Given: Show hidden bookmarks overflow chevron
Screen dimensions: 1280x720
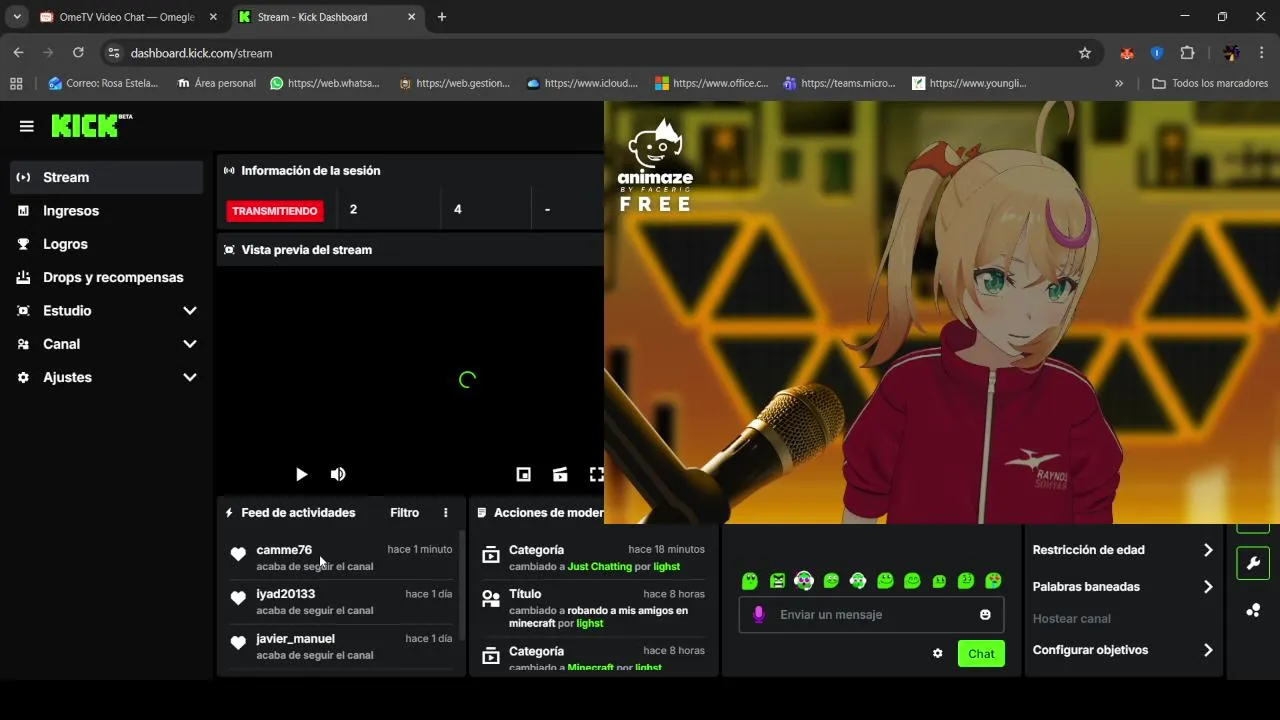Looking at the screenshot, I should coord(1119,84).
